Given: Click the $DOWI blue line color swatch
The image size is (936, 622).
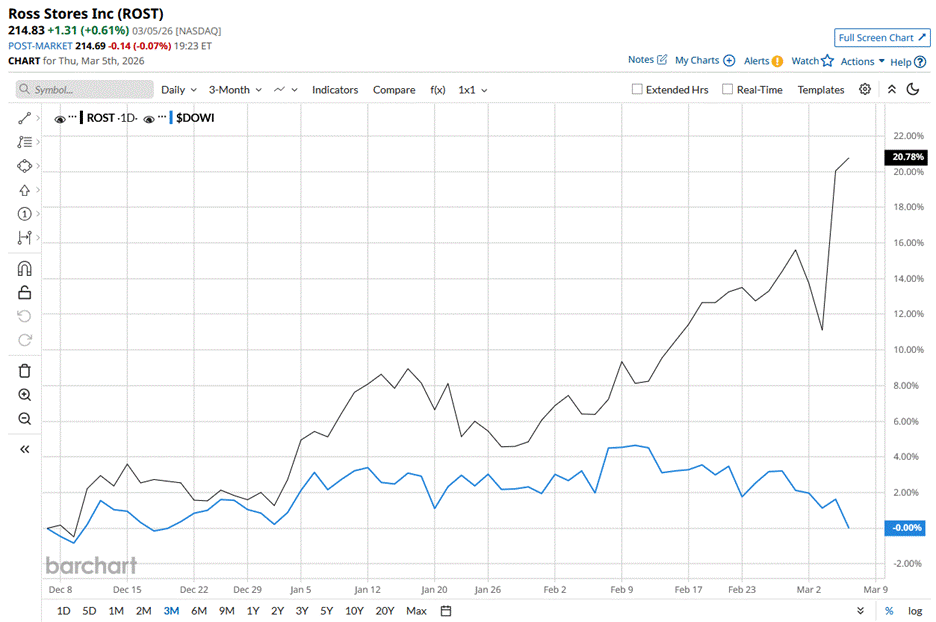Looking at the screenshot, I should point(171,118).
